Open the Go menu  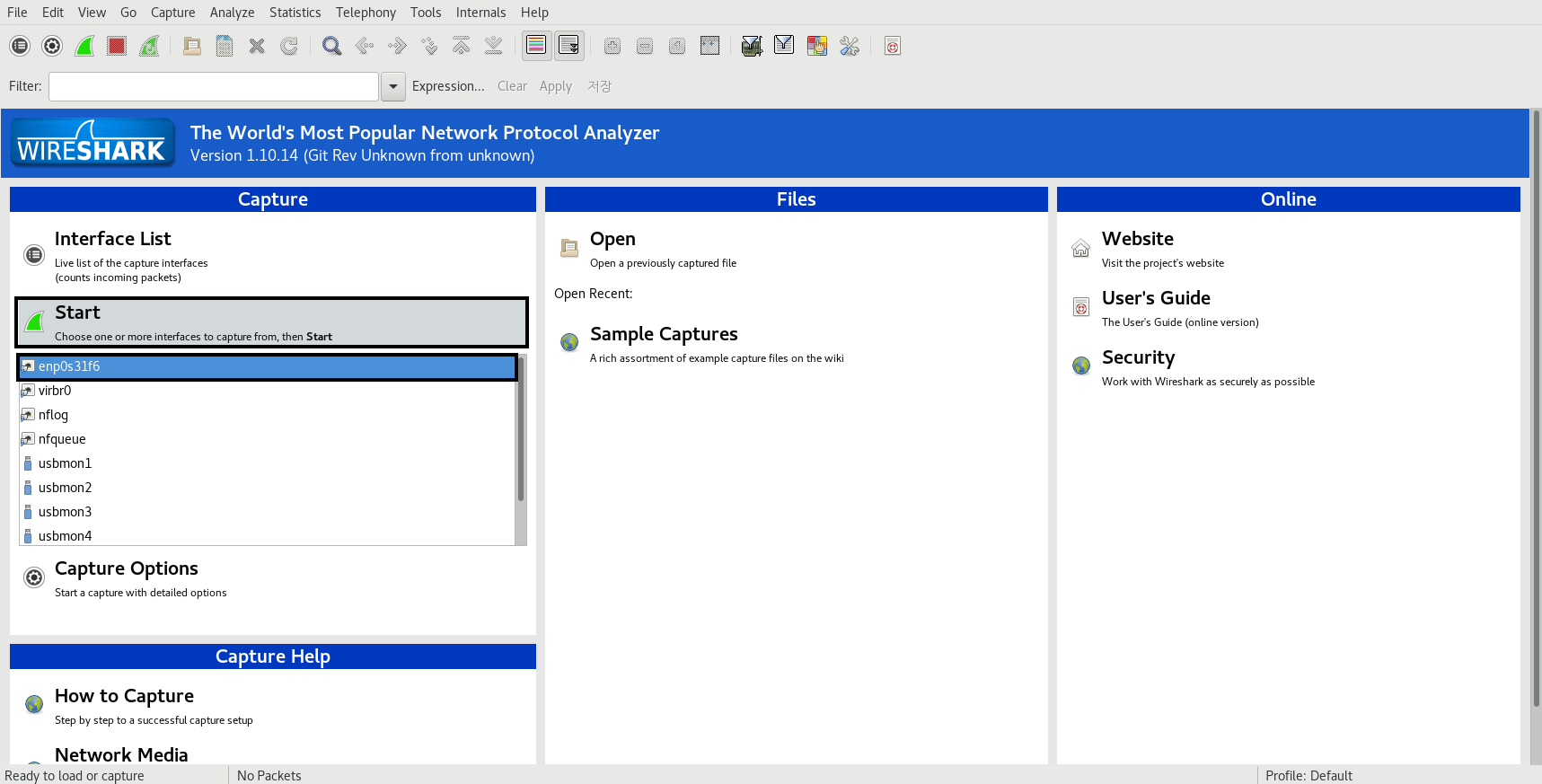point(128,13)
